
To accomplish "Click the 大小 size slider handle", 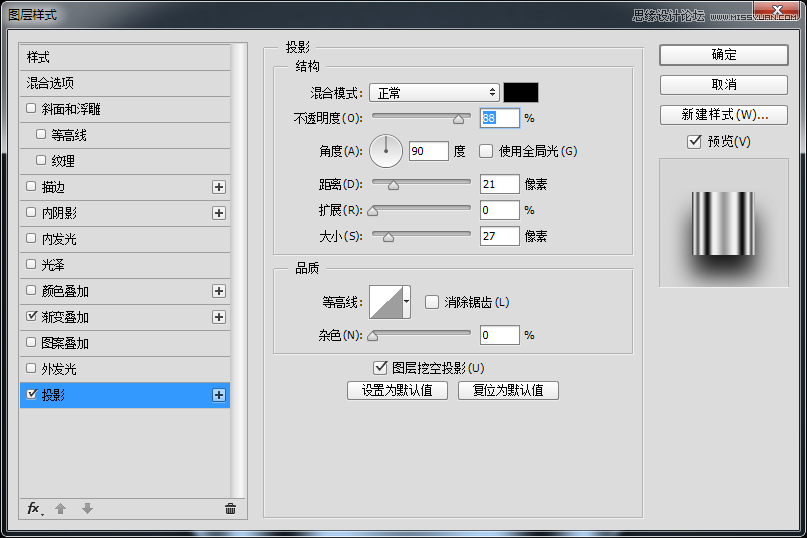I will (x=389, y=237).
